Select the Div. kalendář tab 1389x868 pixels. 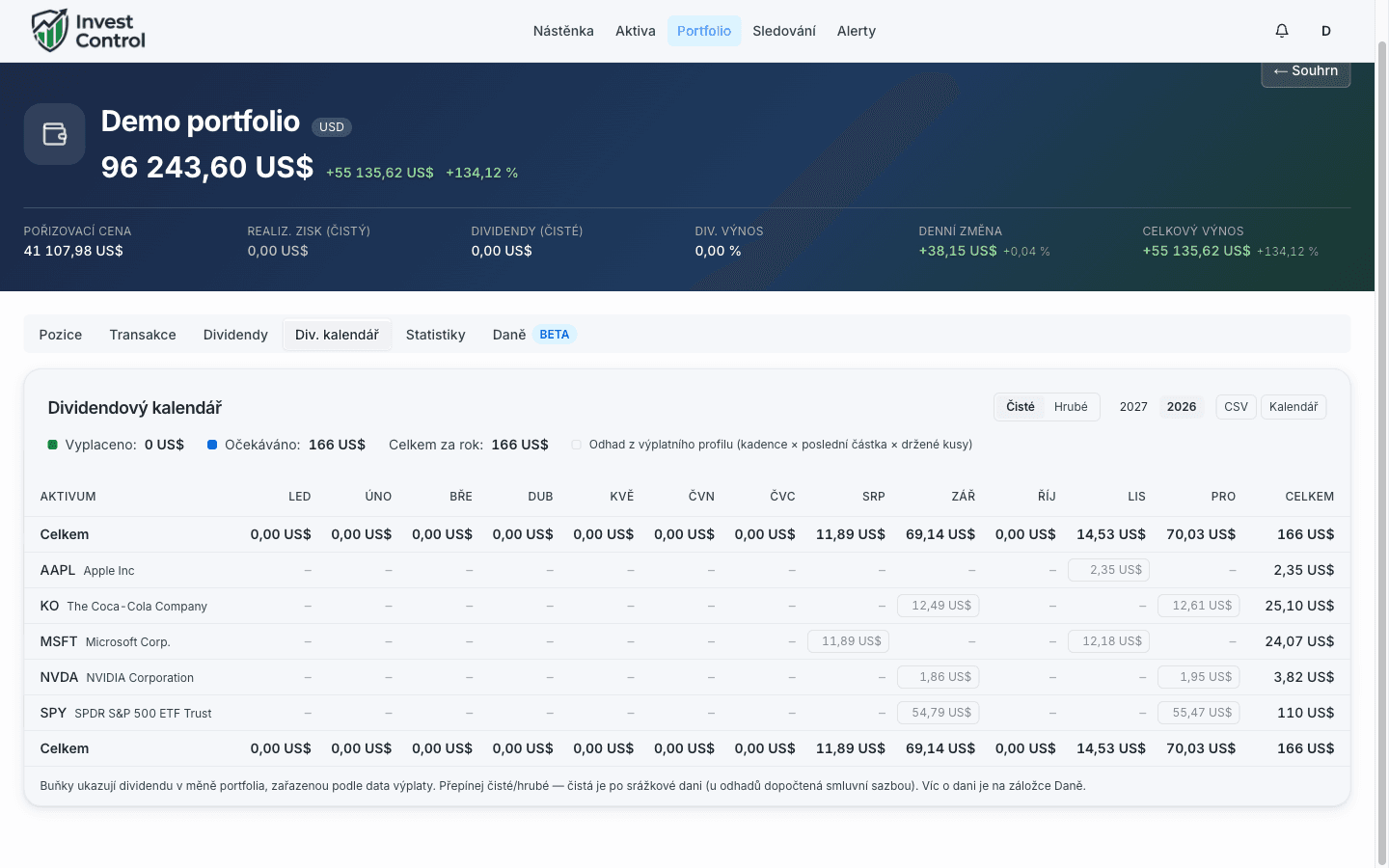coord(338,335)
